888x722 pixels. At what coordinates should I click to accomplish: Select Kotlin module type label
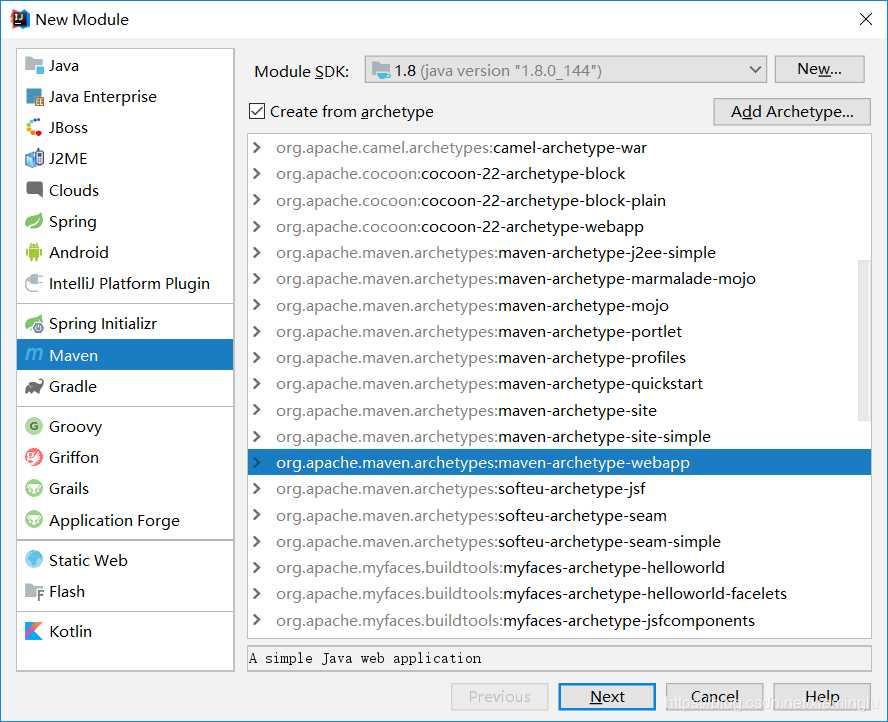pyautogui.click(x=70, y=631)
